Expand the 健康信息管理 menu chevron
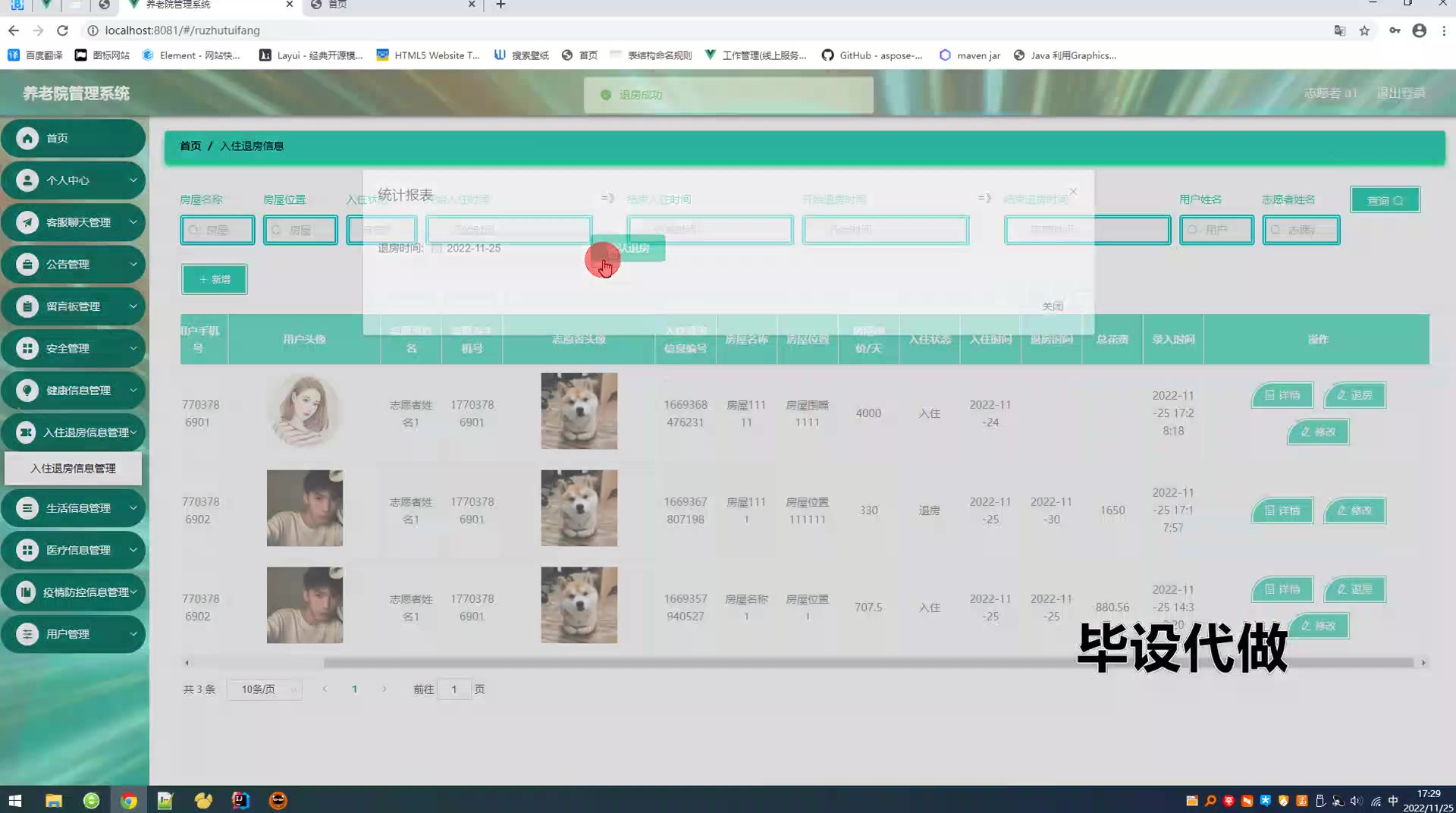 click(133, 391)
